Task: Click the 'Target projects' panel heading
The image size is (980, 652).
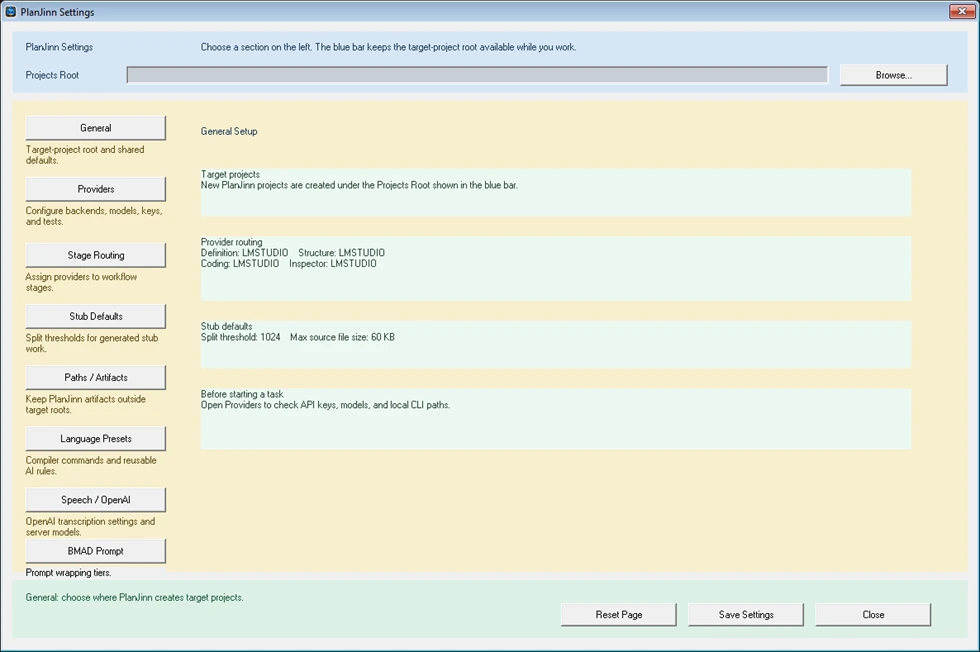Action: pyautogui.click(x=230, y=174)
